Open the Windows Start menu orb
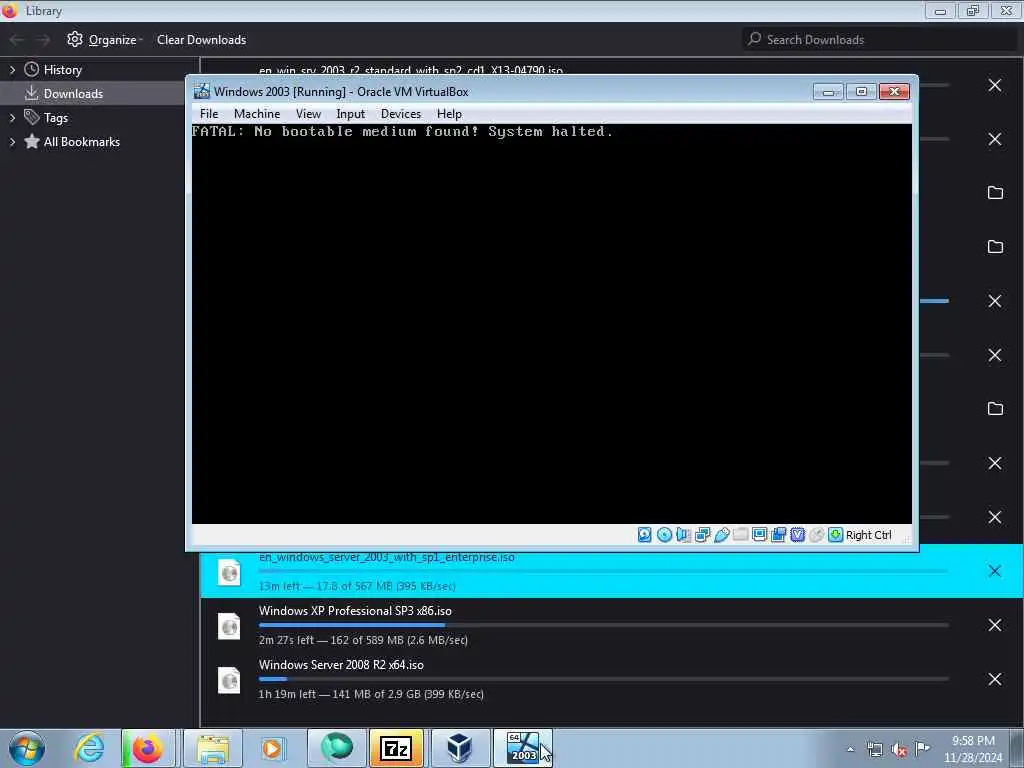This screenshot has width=1024, height=768. (x=27, y=748)
